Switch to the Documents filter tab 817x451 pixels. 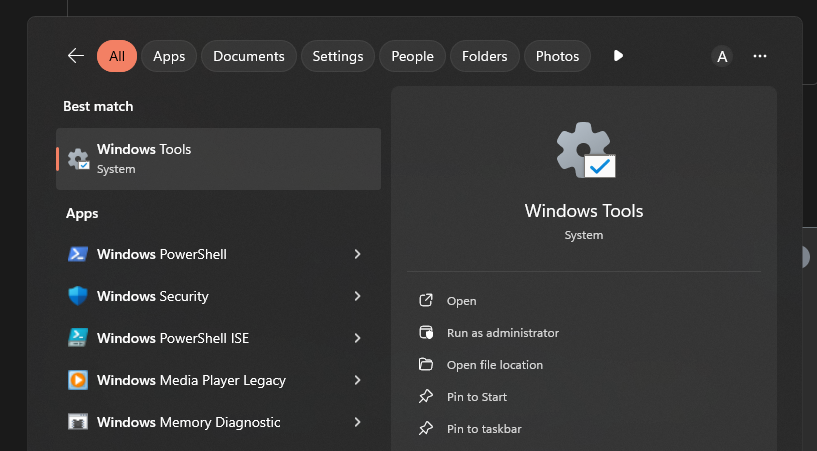click(249, 56)
